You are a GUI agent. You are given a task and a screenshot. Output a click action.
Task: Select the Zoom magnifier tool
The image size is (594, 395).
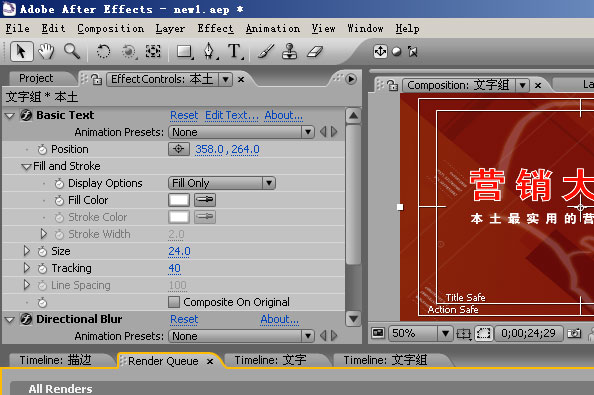point(72,52)
